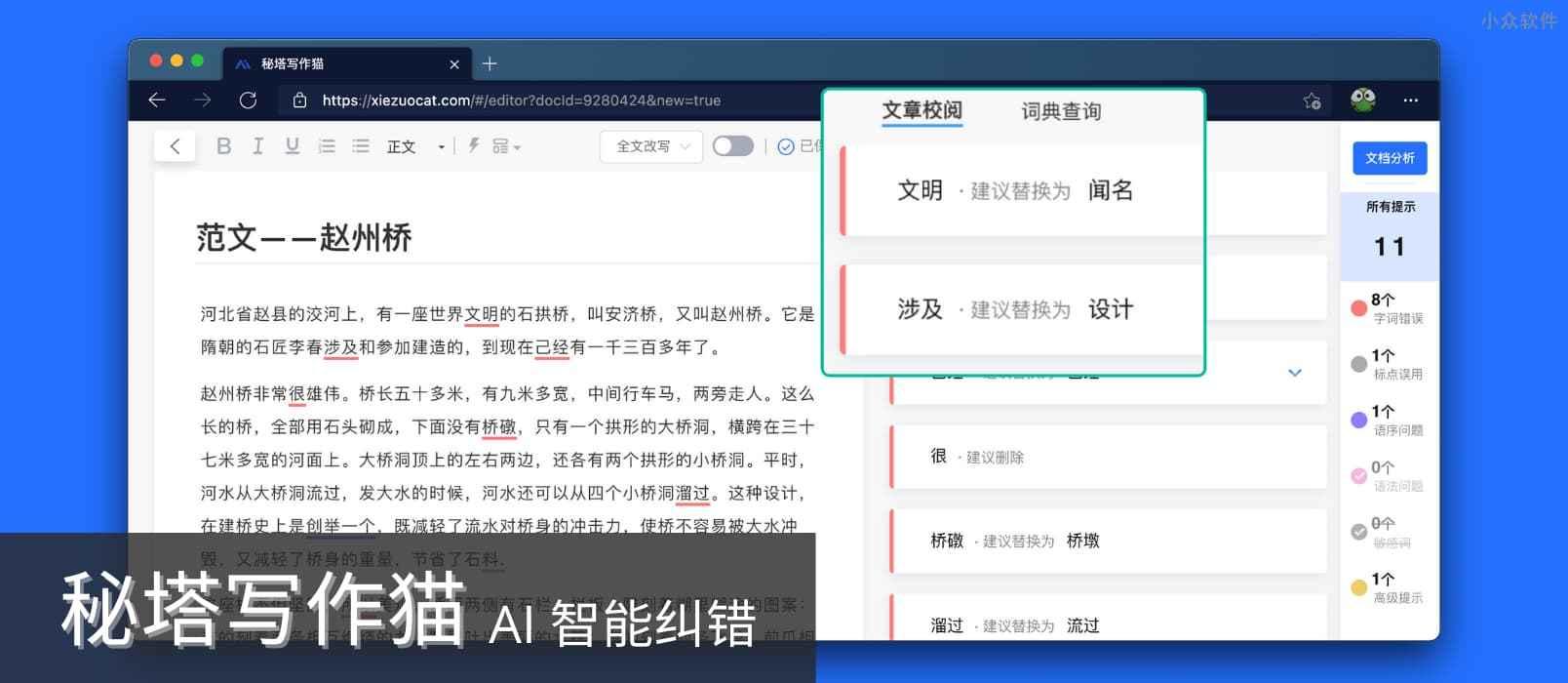Click underlined word 溜过 in the text
The height and width of the screenshot is (683, 1568).
tap(692, 494)
